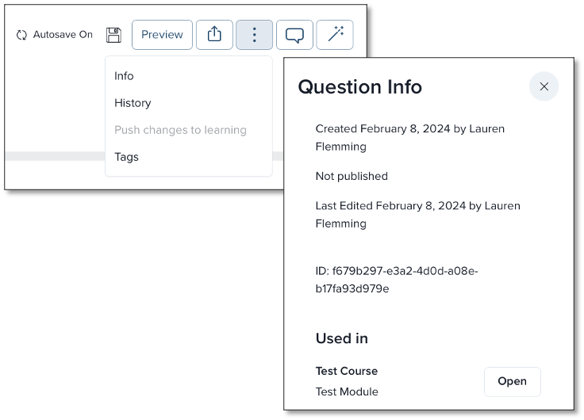Click the magic wand icon

pos(335,35)
